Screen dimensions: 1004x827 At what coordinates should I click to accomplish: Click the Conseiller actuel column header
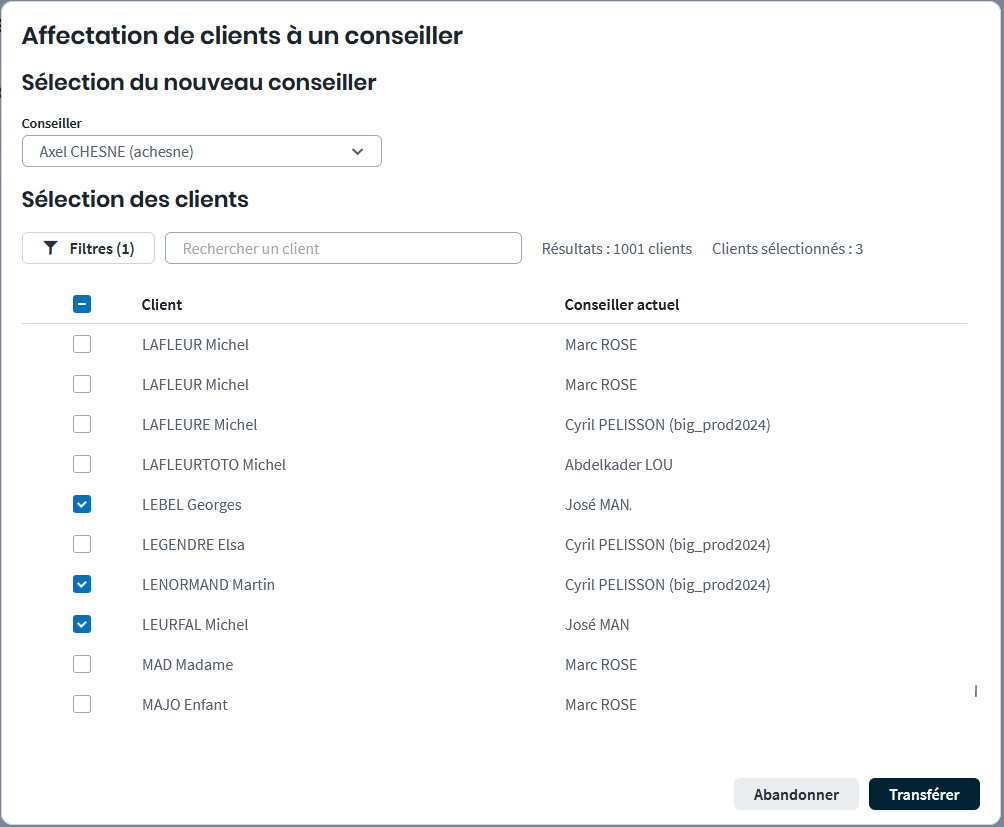tap(621, 305)
